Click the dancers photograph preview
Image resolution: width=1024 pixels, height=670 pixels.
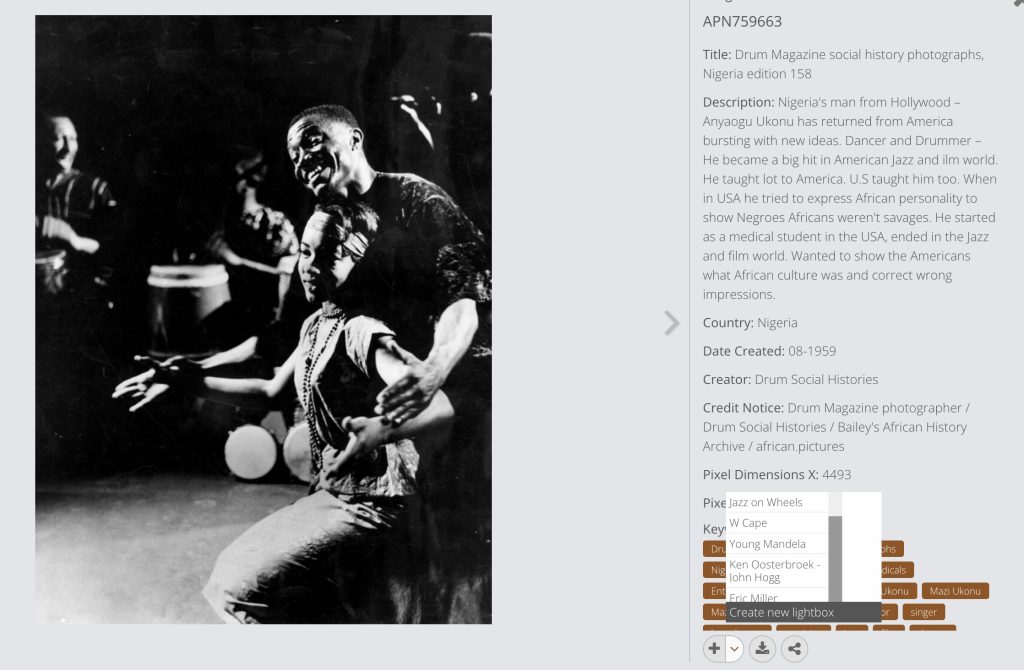(x=263, y=319)
